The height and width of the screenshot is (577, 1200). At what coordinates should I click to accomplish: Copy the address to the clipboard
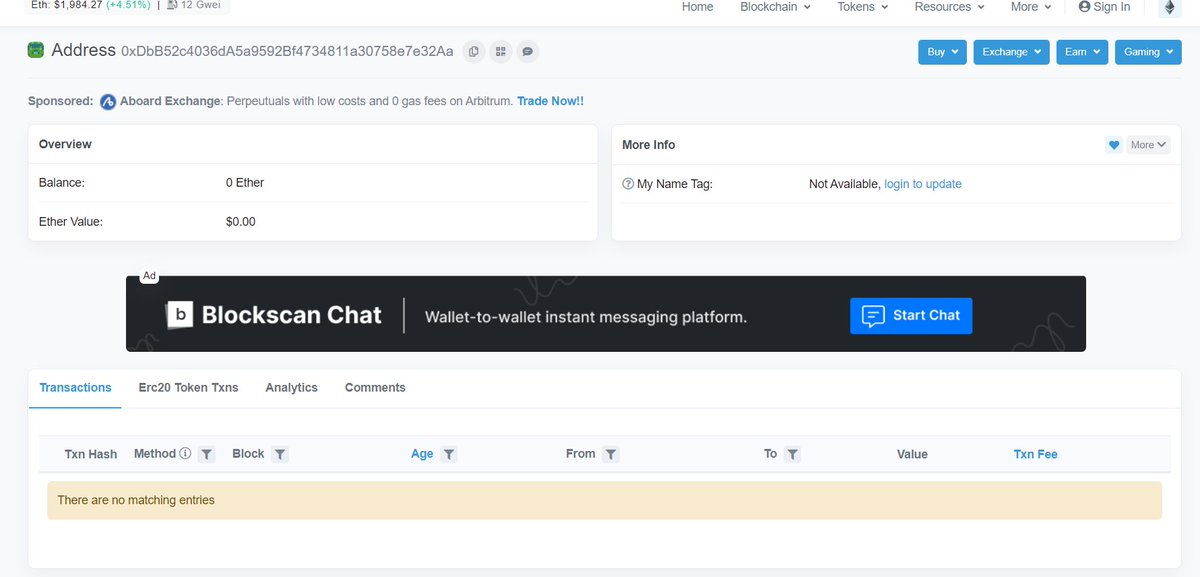coord(474,51)
